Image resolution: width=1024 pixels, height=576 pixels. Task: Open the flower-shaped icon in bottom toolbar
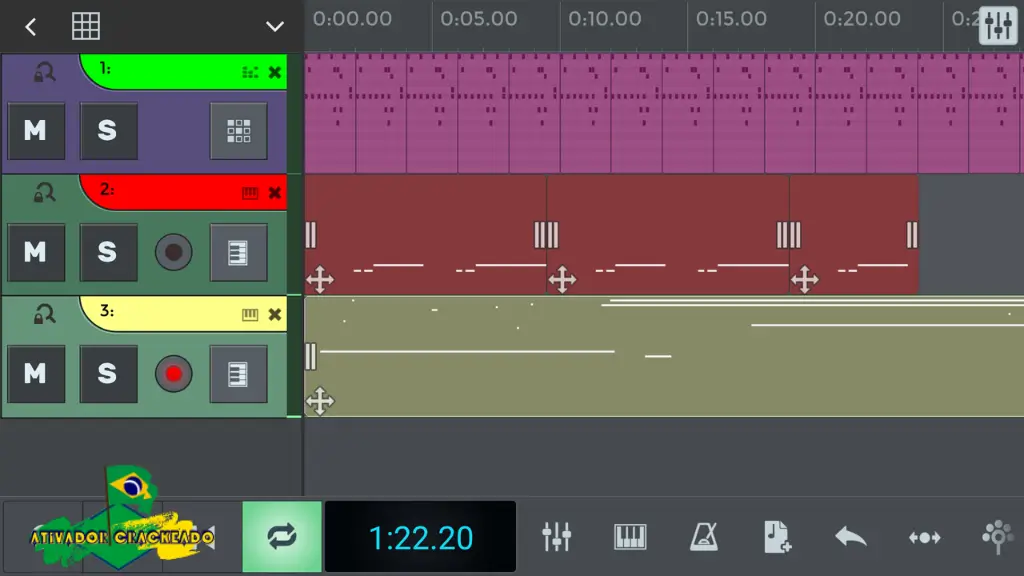pos(998,537)
